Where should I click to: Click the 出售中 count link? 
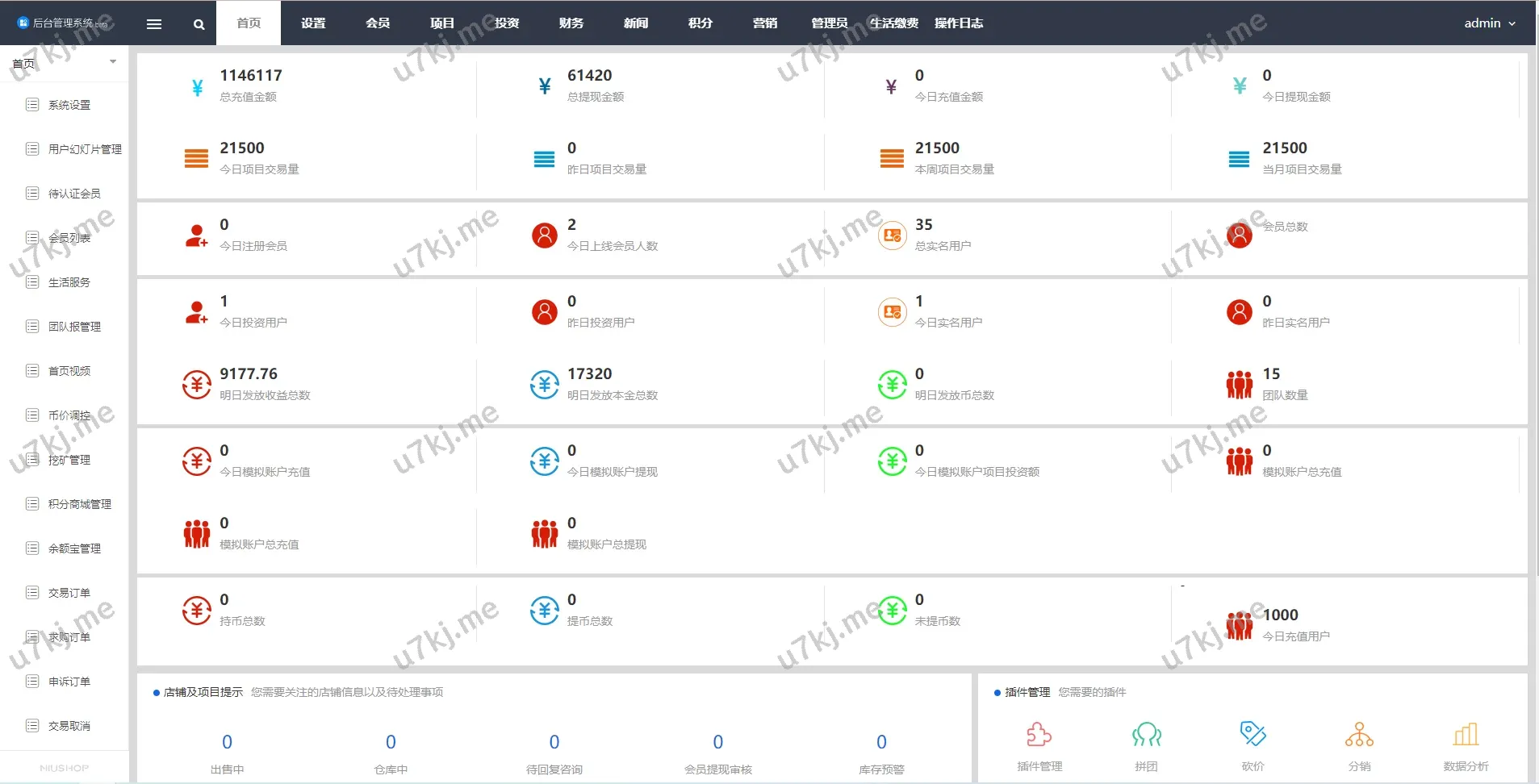[x=227, y=742]
